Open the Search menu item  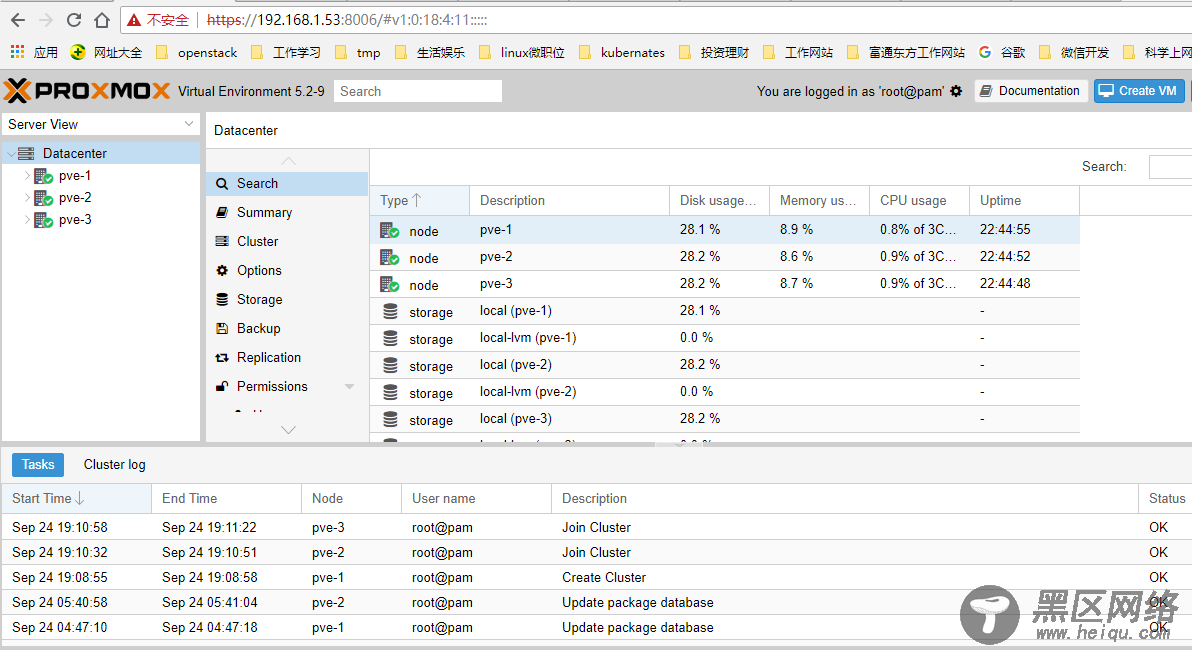pyautogui.click(x=287, y=184)
